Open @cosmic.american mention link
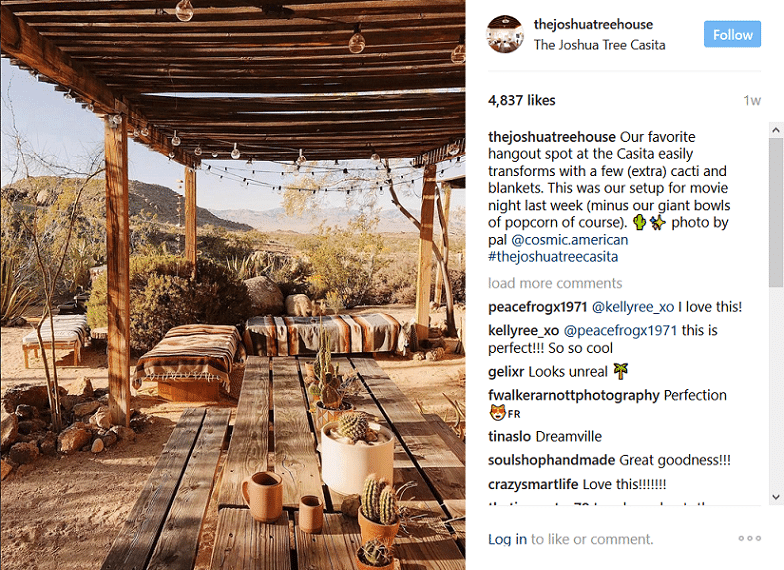Screen dimensions: 784x570 [569, 240]
